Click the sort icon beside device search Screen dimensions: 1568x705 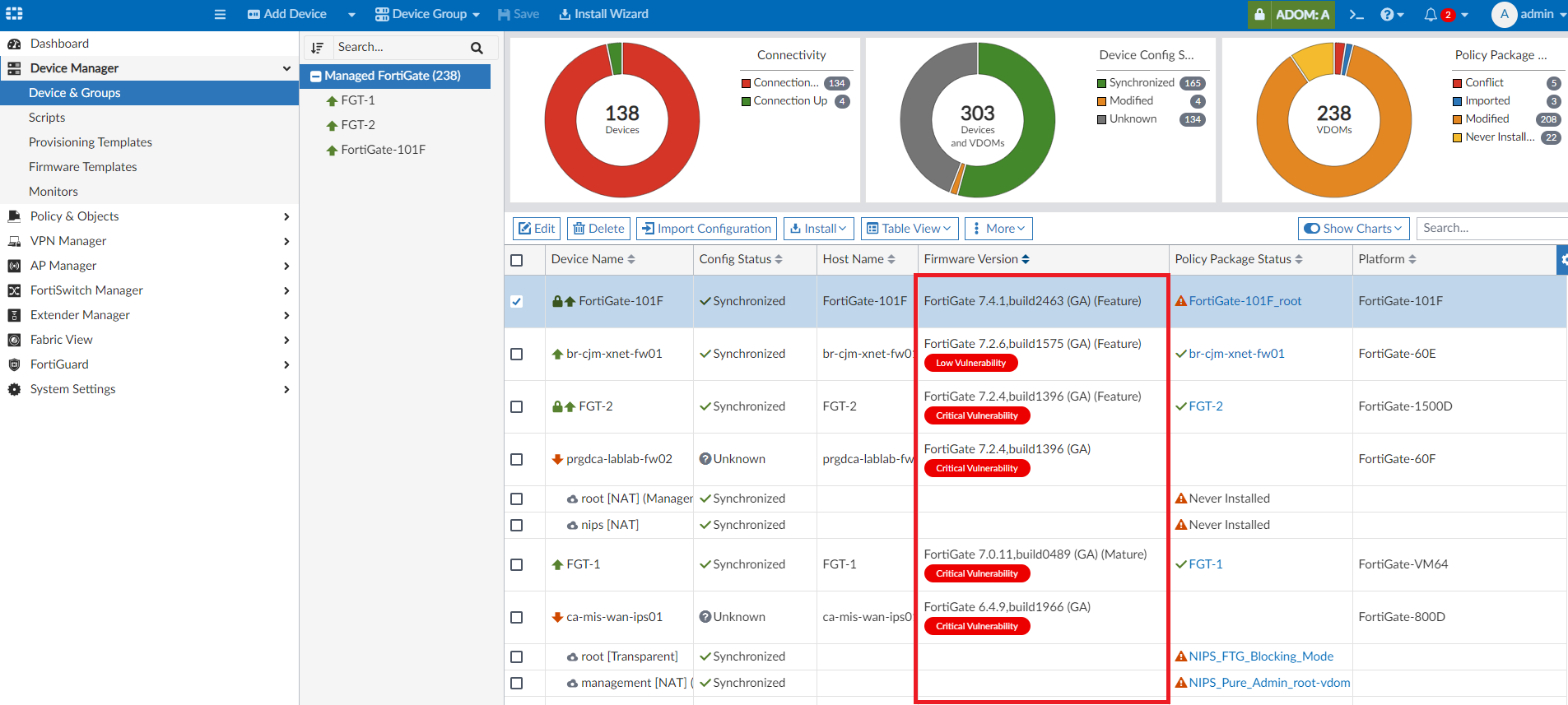[x=318, y=48]
